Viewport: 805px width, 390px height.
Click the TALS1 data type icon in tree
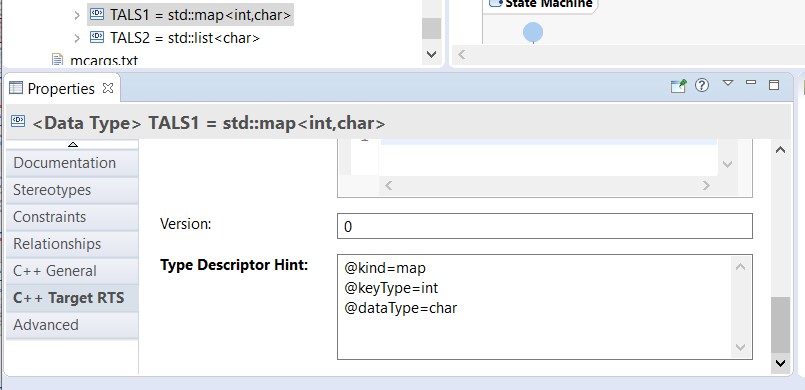coord(97,14)
